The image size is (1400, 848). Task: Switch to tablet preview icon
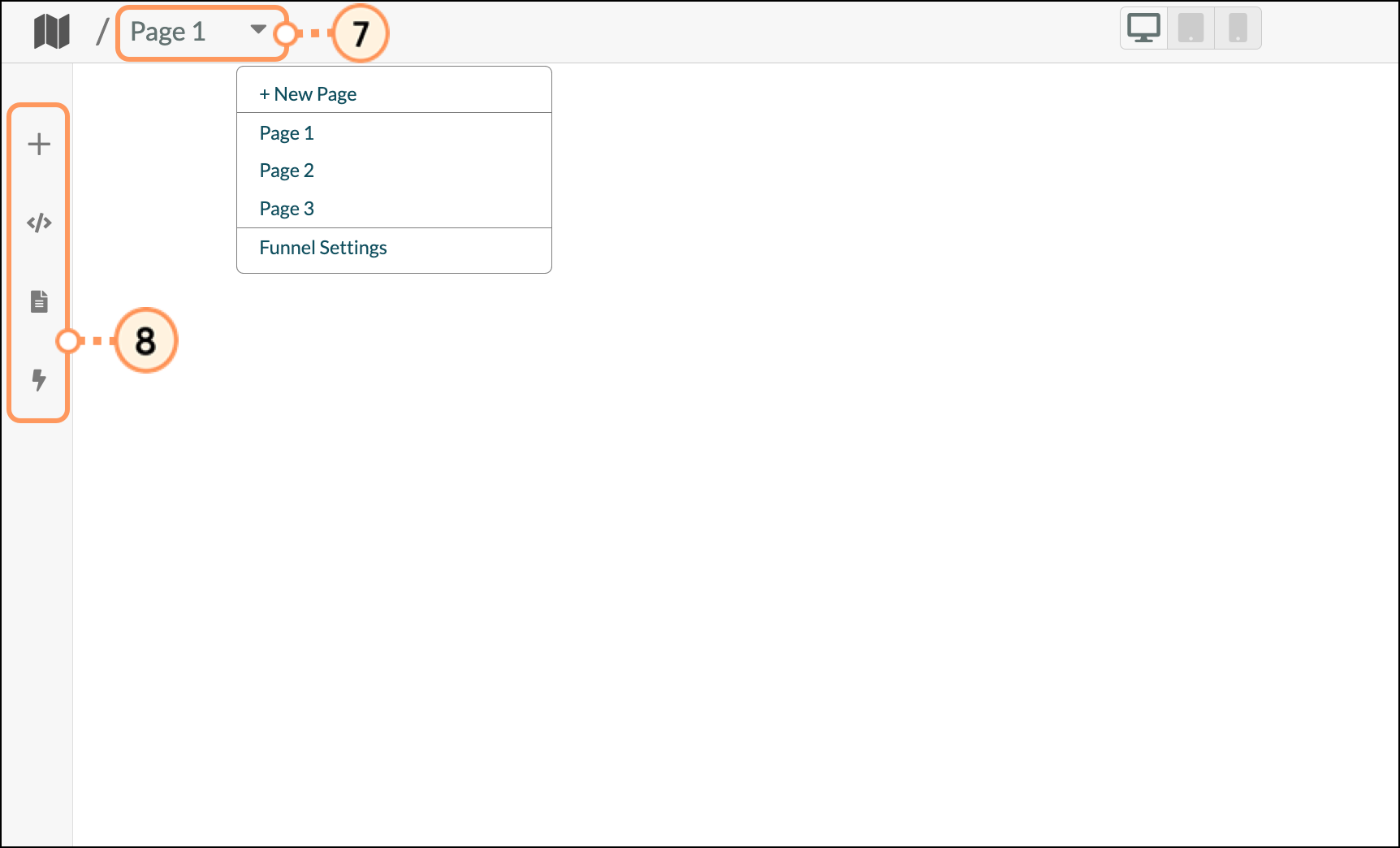coord(1190,28)
